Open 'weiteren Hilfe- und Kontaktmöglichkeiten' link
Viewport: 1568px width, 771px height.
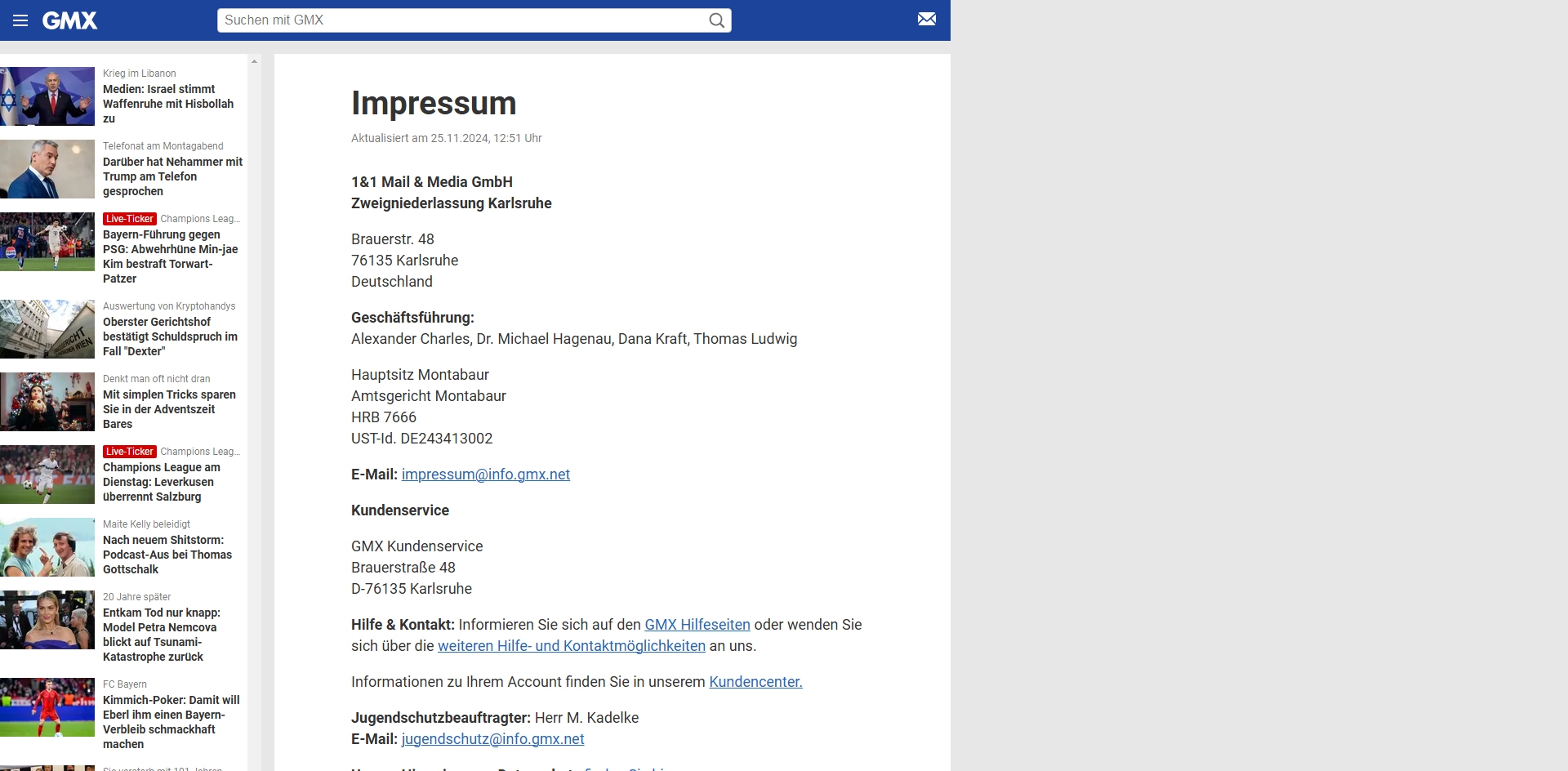[x=572, y=646]
